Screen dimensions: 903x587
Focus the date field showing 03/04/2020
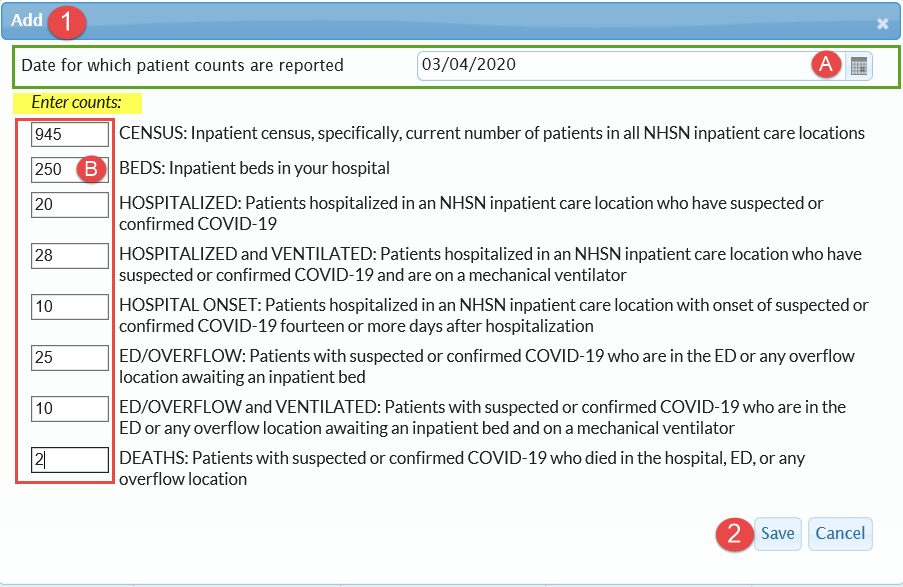click(610, 65)
